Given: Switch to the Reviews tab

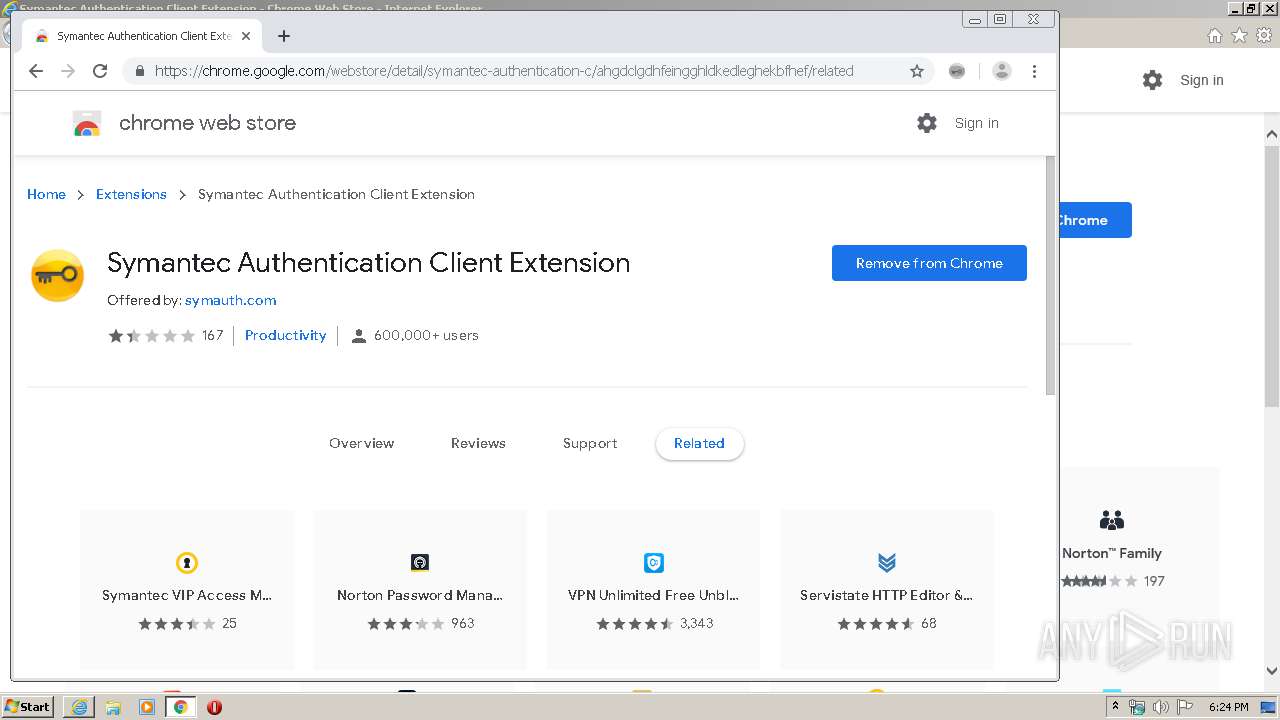Looking at the screenshot, I should [478, 443].
